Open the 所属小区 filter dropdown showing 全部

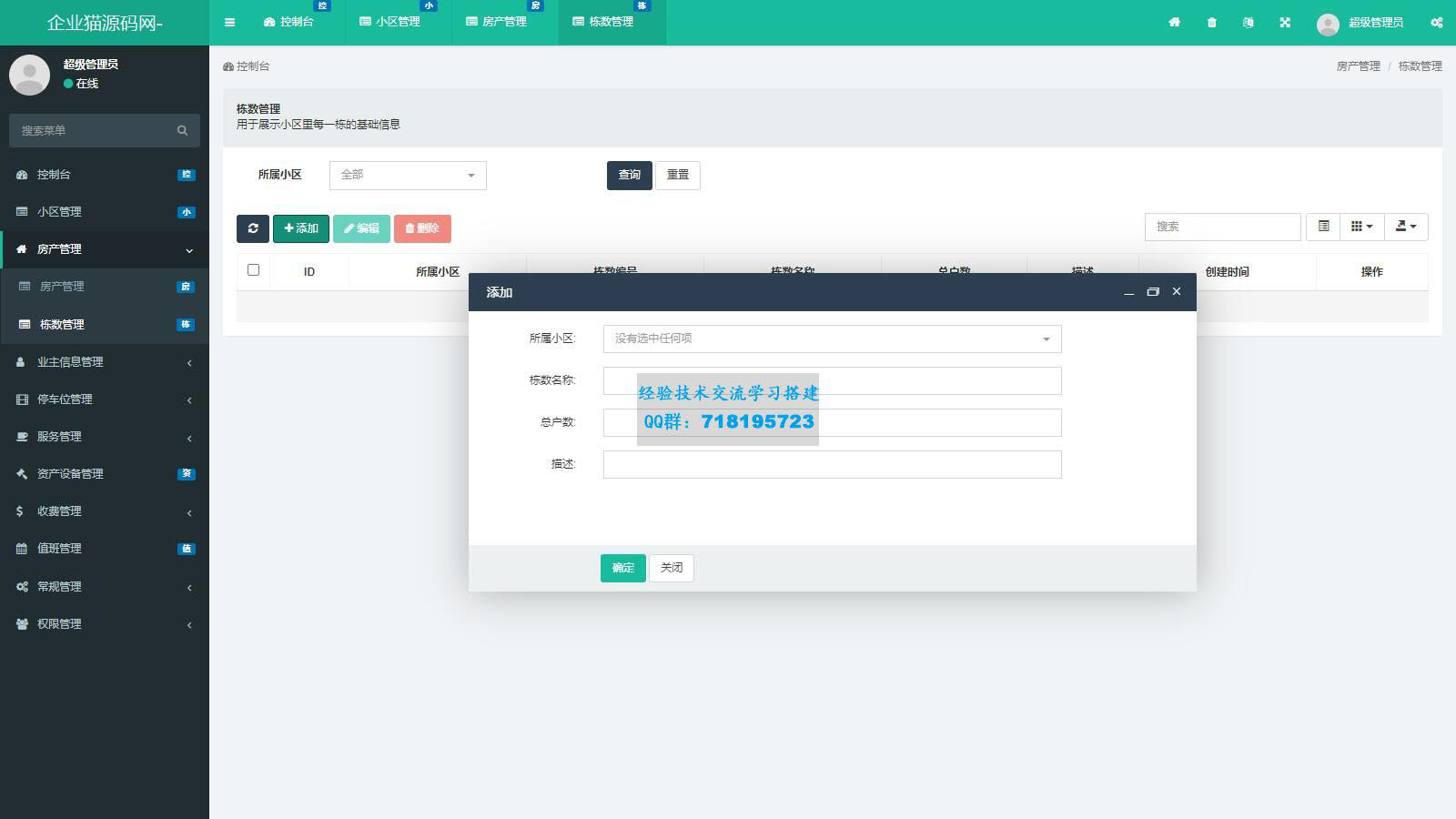408,175
